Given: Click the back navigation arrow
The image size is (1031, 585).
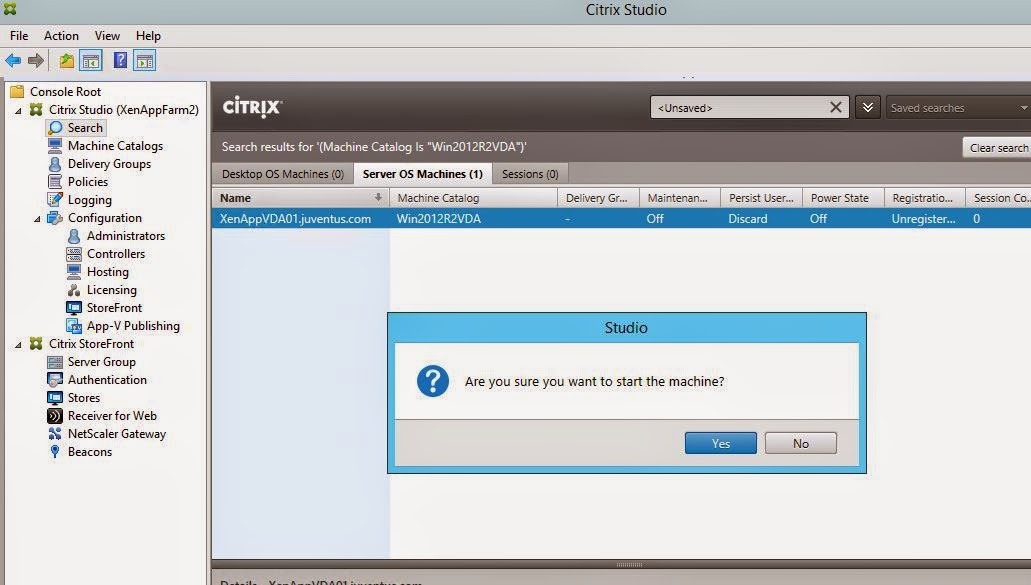Looking at the screenshot, I should [14, 60].
